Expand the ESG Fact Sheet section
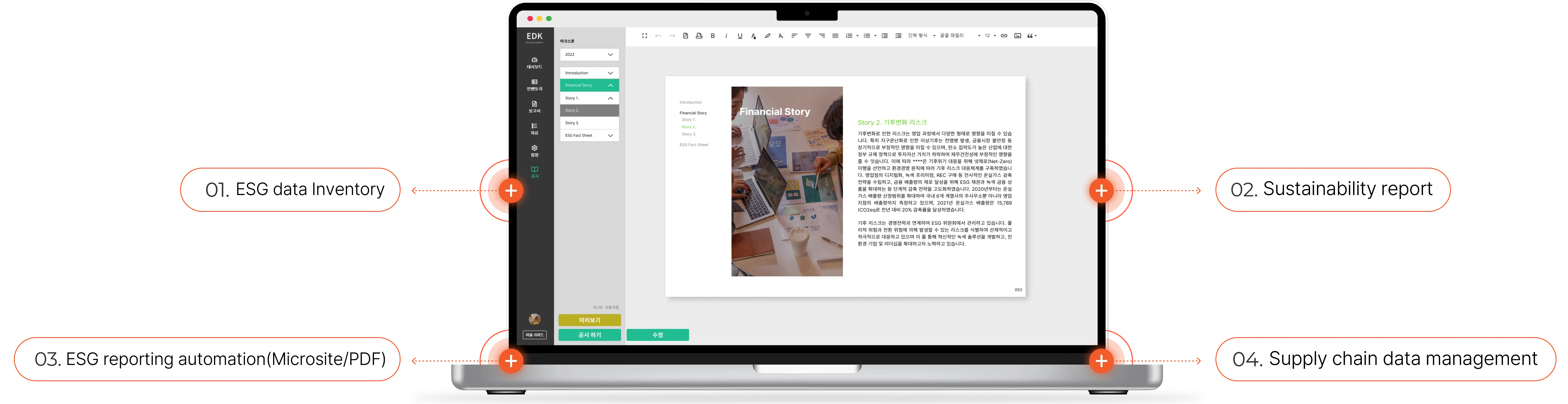1568x404 pixels. pos(589,135)
